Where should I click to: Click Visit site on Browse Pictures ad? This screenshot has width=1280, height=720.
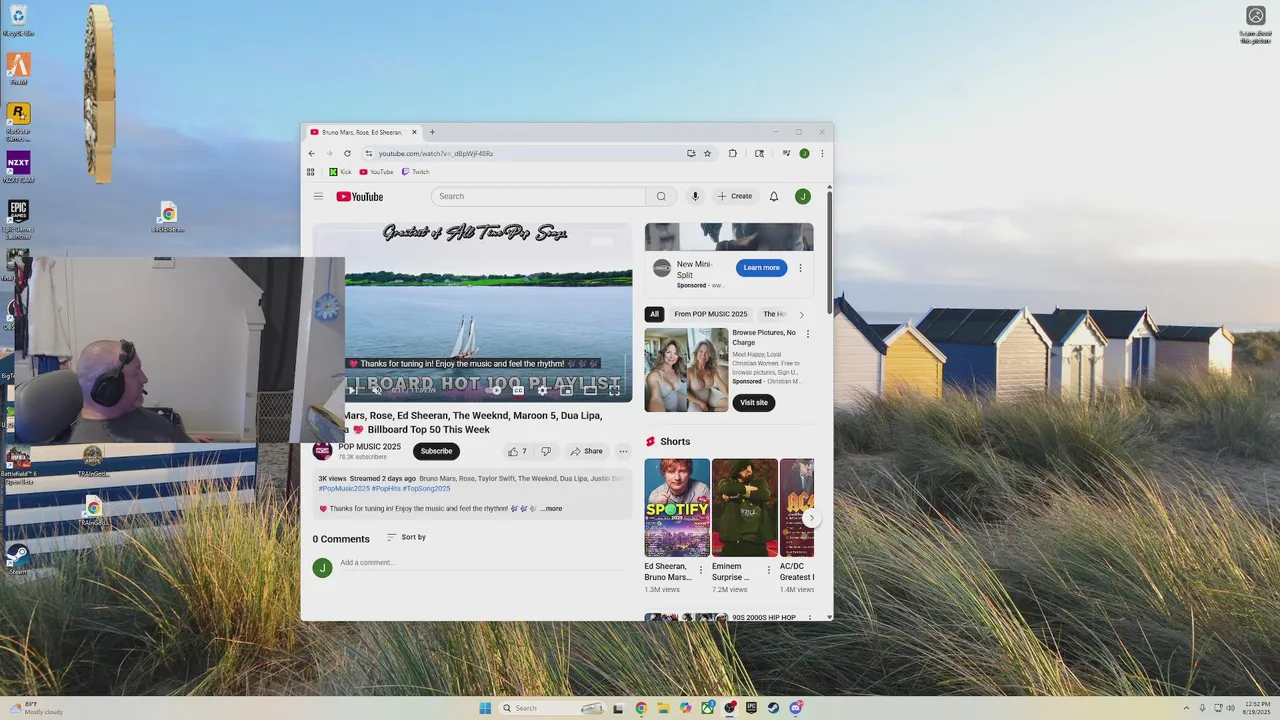click(x=754, y=402)
